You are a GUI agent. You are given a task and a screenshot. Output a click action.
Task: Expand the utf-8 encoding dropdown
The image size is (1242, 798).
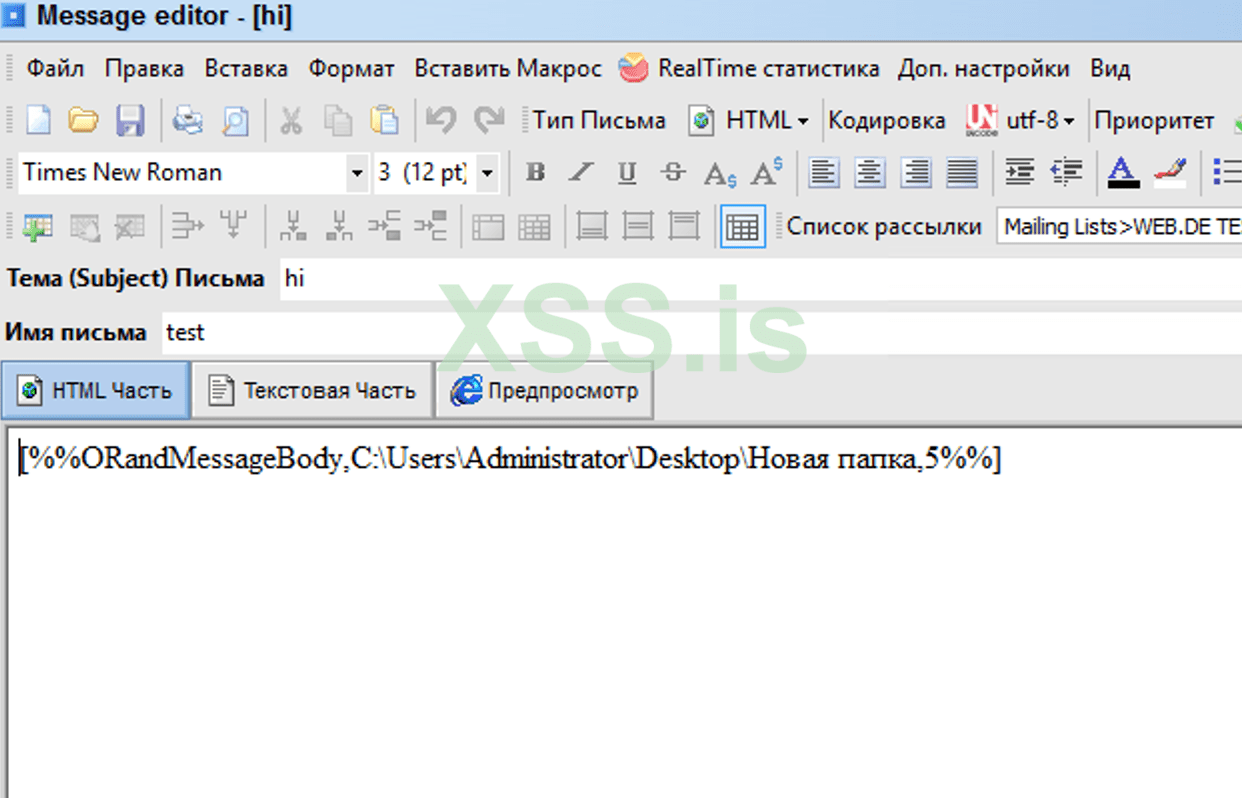pos(1069,122)
